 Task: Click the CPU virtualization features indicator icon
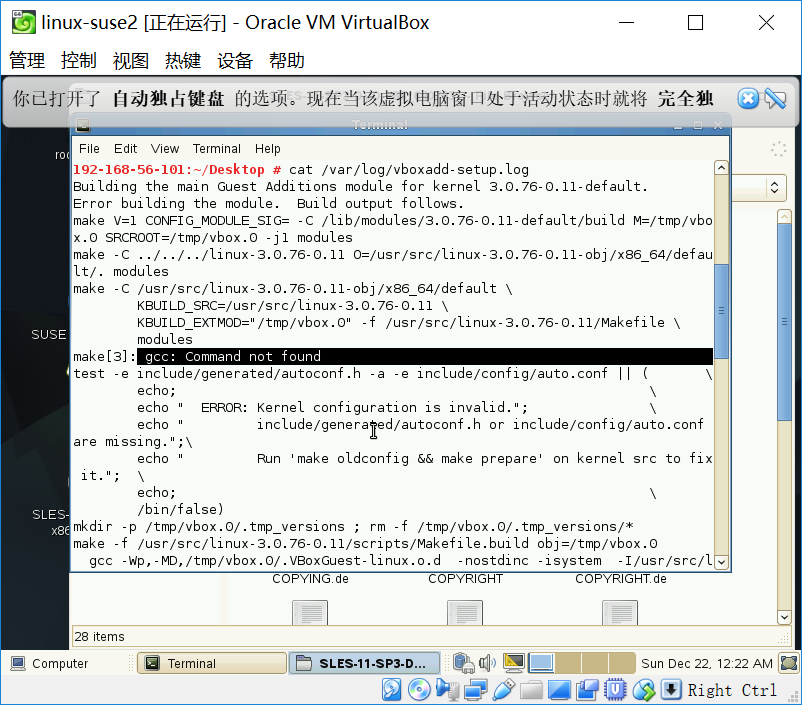coord(615,690)
